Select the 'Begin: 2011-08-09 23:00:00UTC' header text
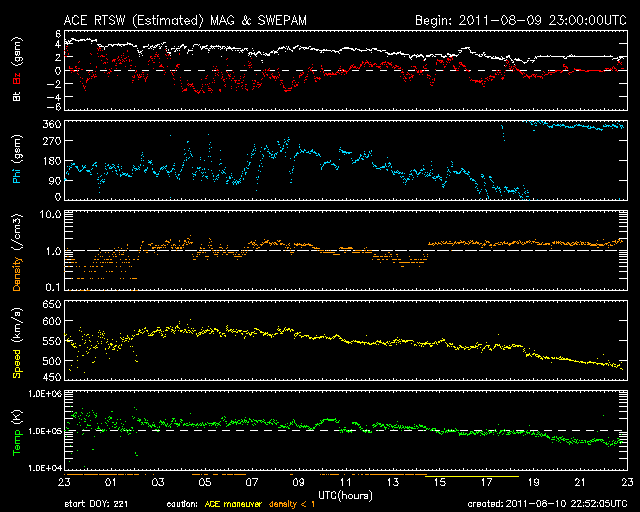Screen dimensions: 640x512 pyautogui.click(x=521, y=20)
